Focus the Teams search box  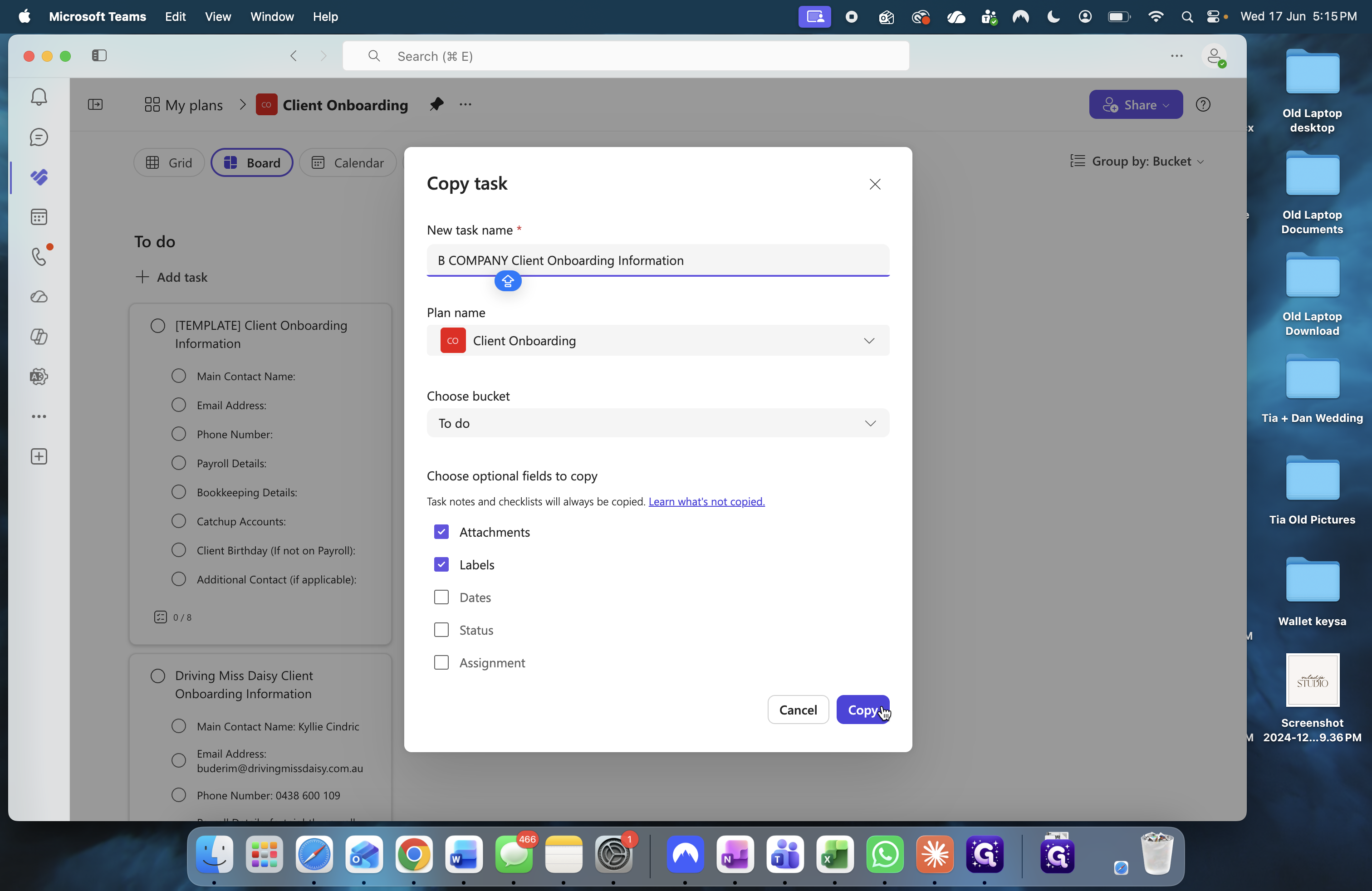point(626,56)
